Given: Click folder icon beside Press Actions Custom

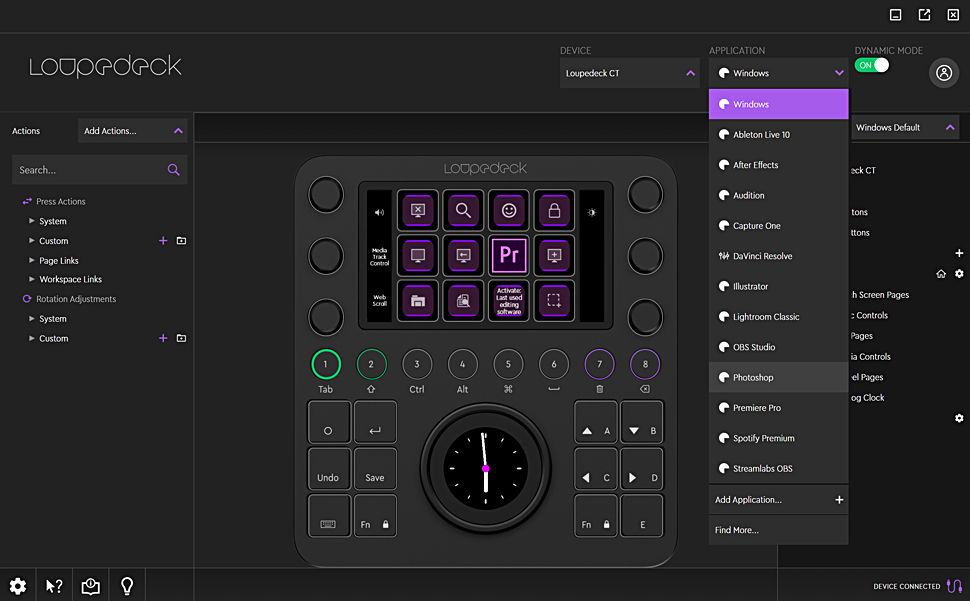Looking at the screenshot, I should [181, 241].
